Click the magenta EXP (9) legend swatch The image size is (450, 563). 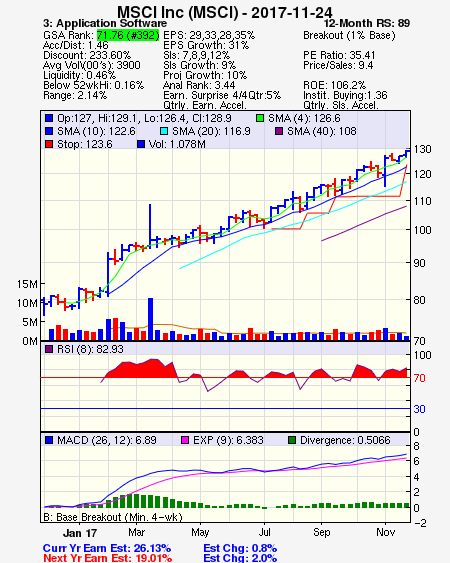[x=185, y=440]
